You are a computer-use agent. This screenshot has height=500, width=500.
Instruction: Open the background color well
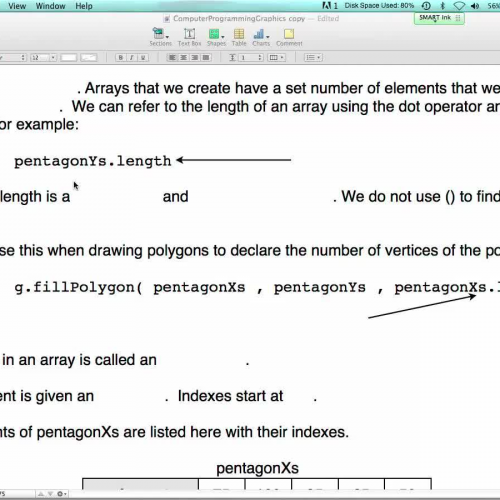(x=89, y=58)
